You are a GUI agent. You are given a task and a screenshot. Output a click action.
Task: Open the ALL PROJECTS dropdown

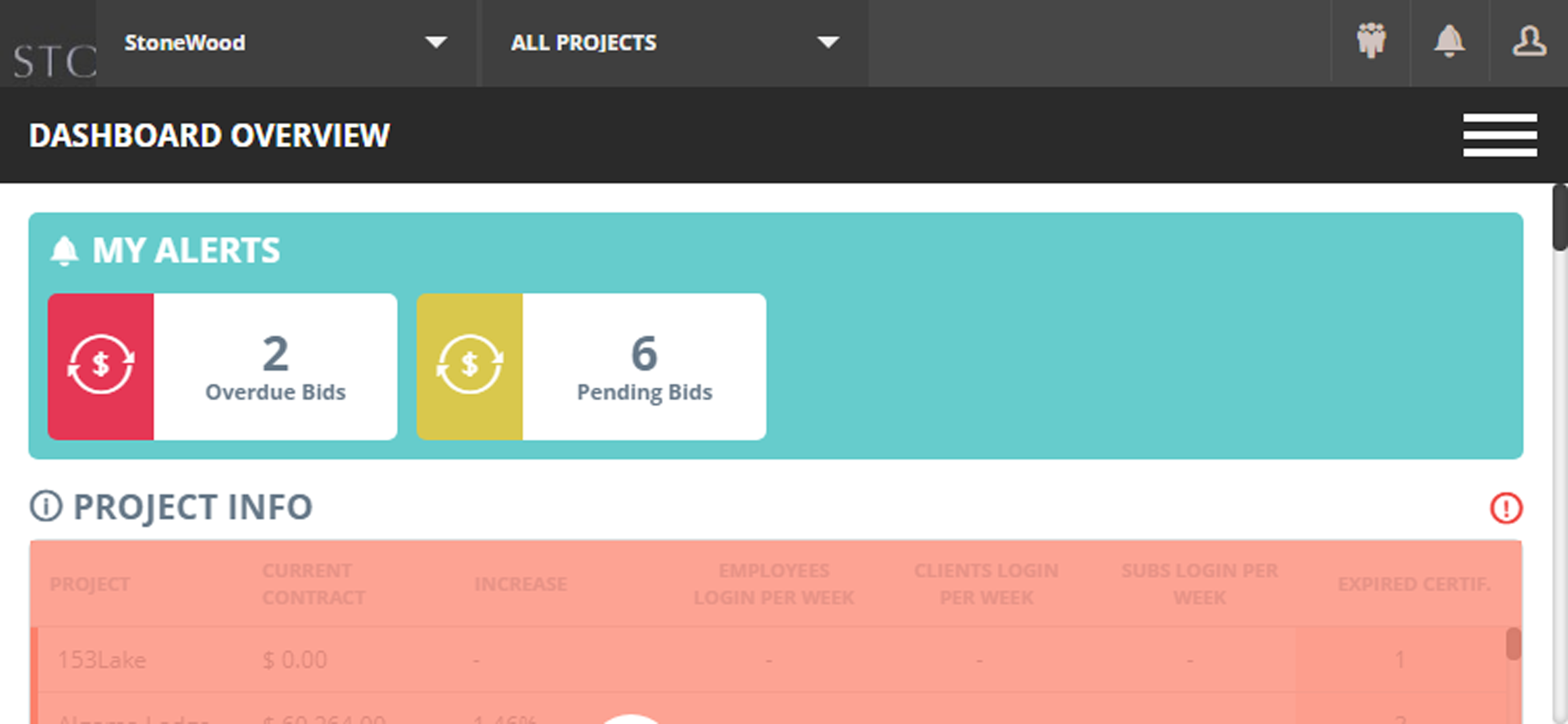click(675, 43)
